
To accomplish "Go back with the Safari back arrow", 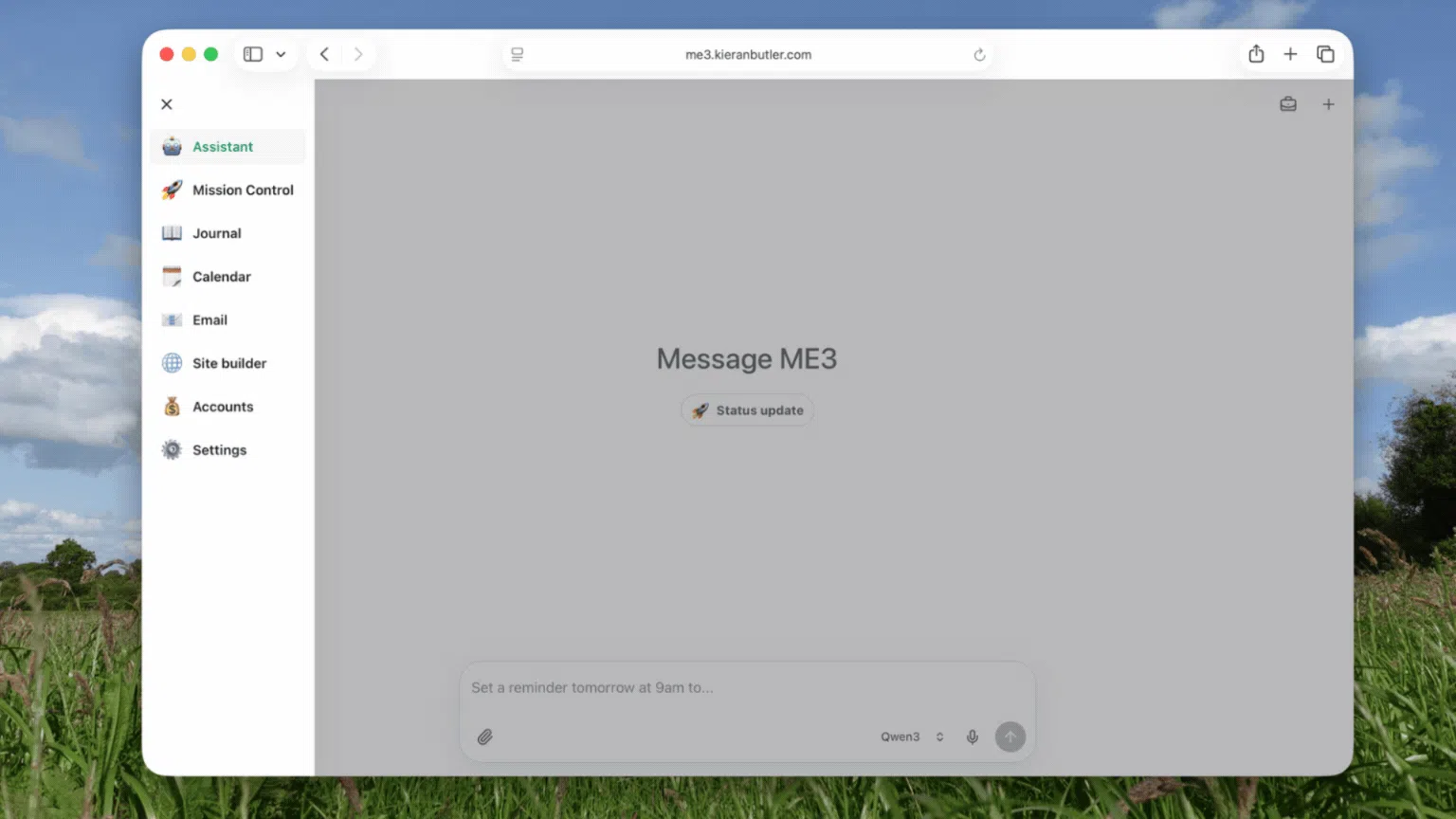I will 324,54.
